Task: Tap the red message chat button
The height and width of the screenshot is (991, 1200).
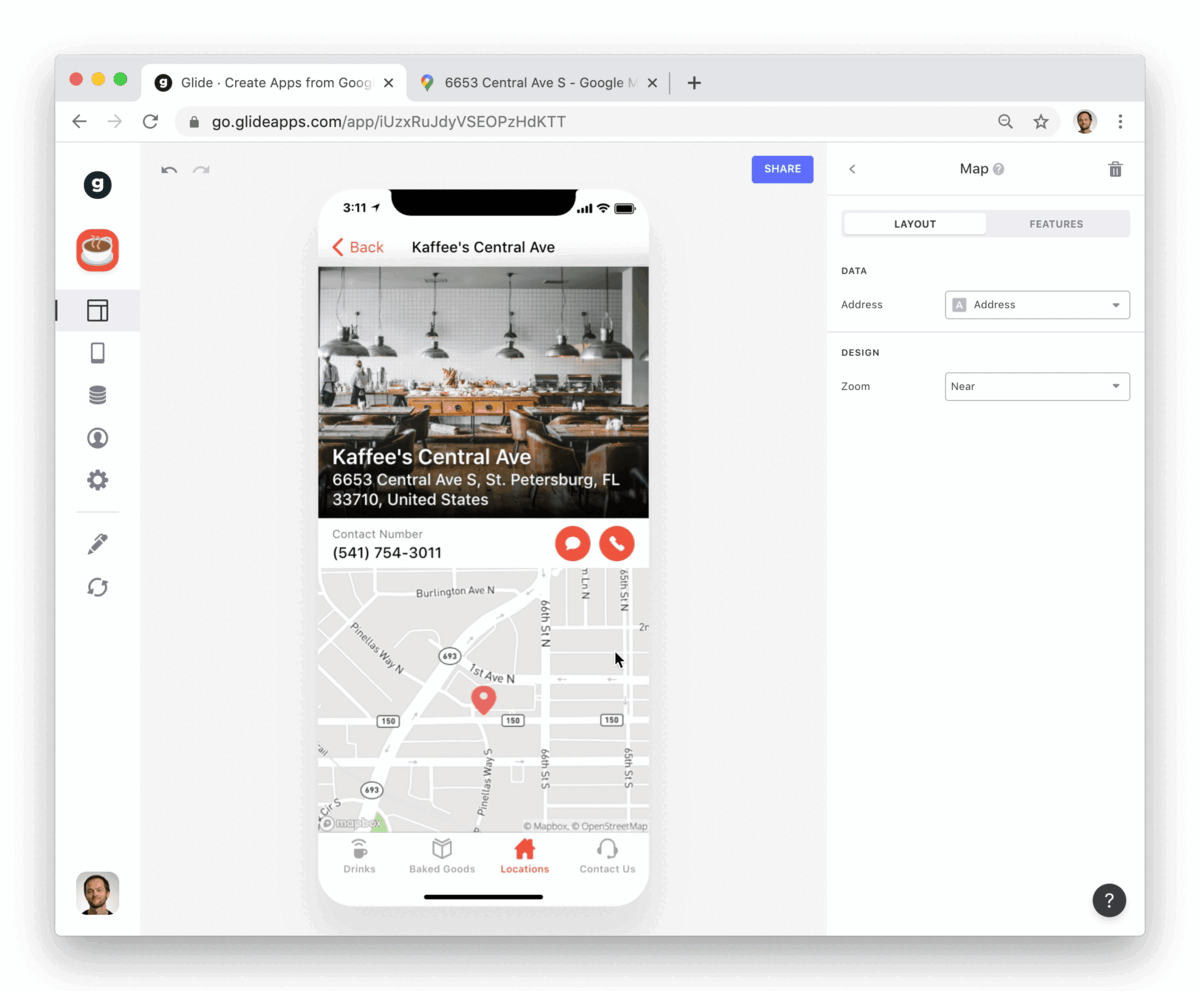Action: pyautogui.click(x=573, y=543)
